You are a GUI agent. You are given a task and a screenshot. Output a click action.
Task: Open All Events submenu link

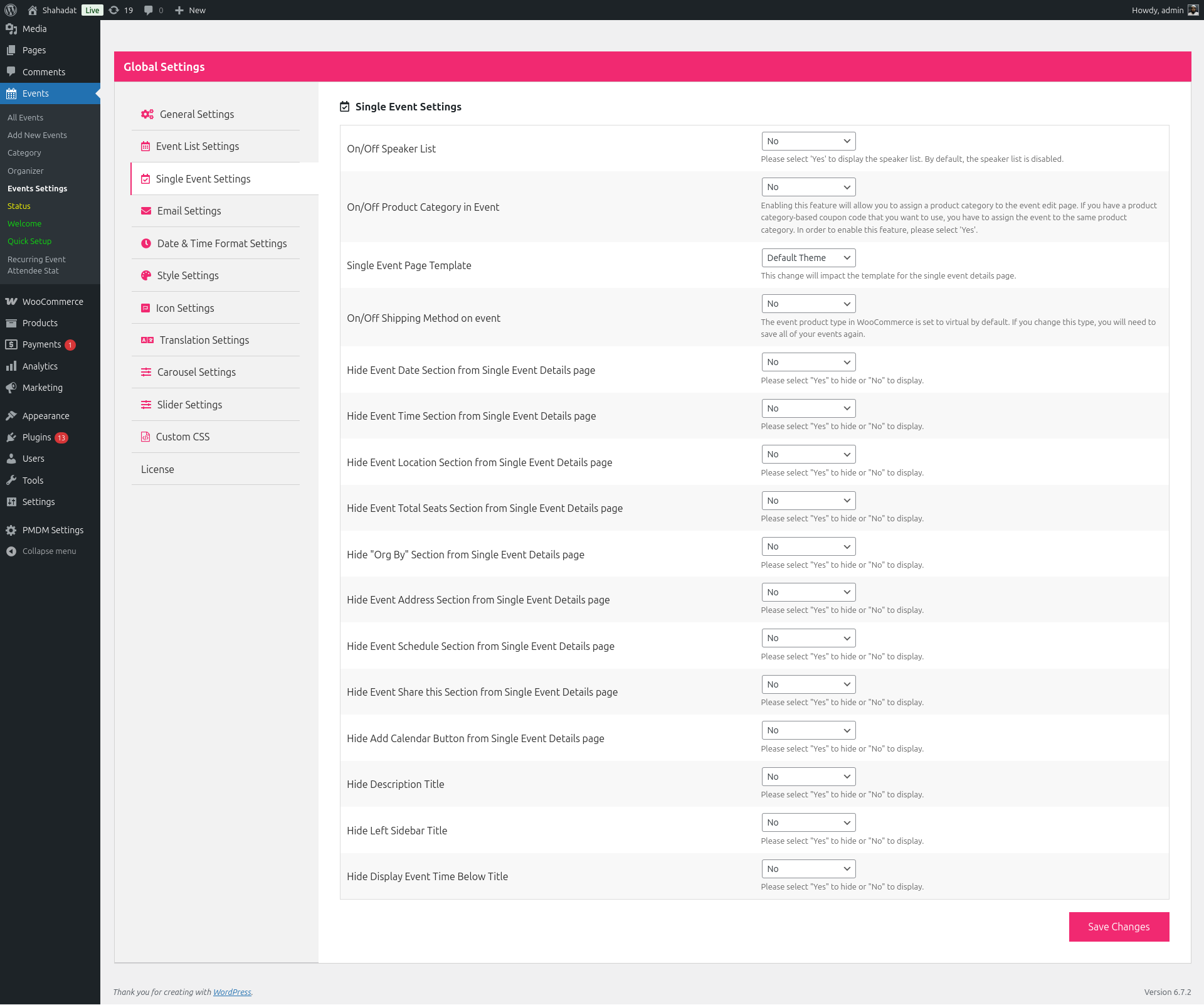coord(26,117)
